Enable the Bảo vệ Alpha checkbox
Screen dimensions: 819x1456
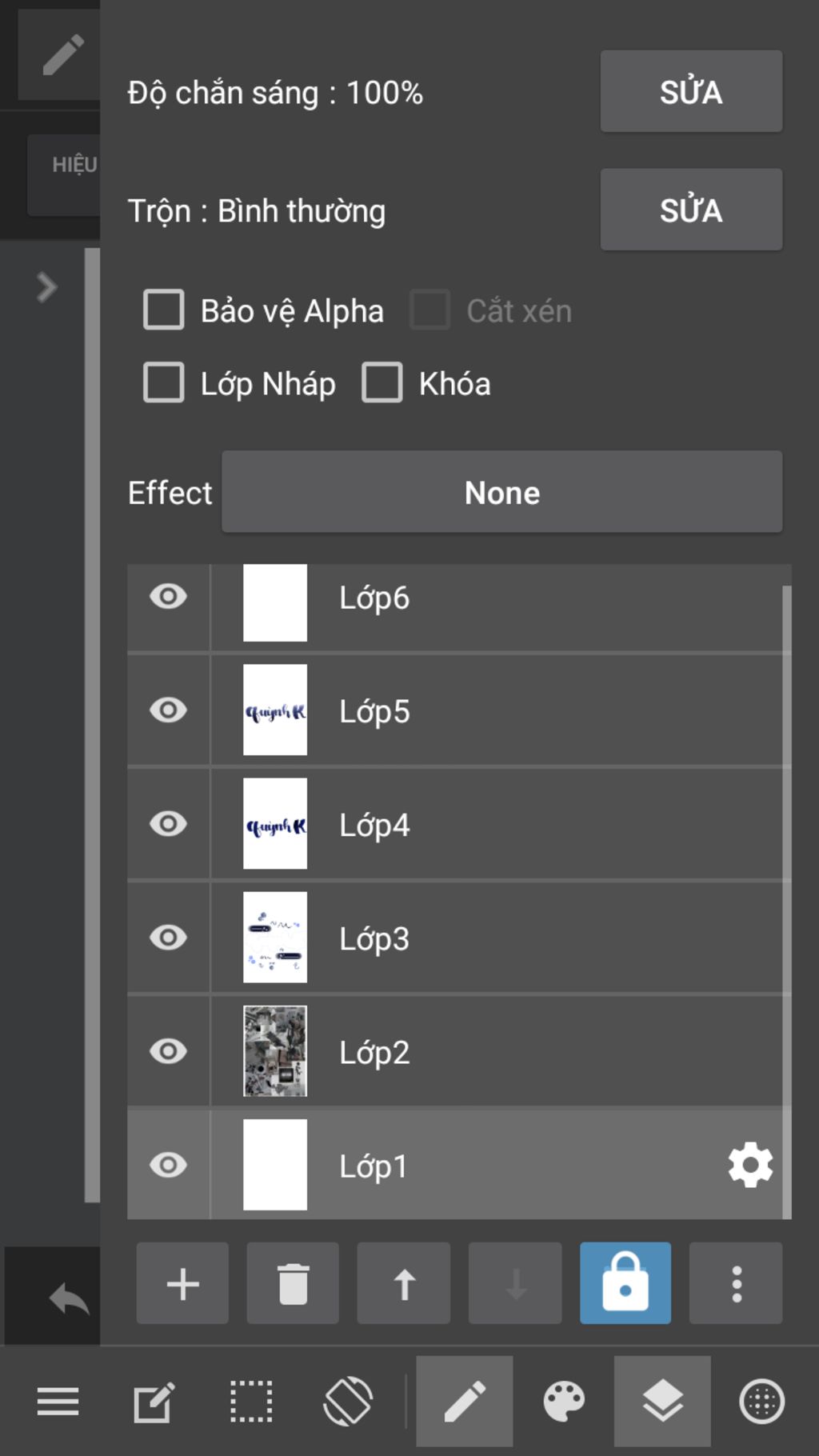pyautogui.click(x=164, y=310)
